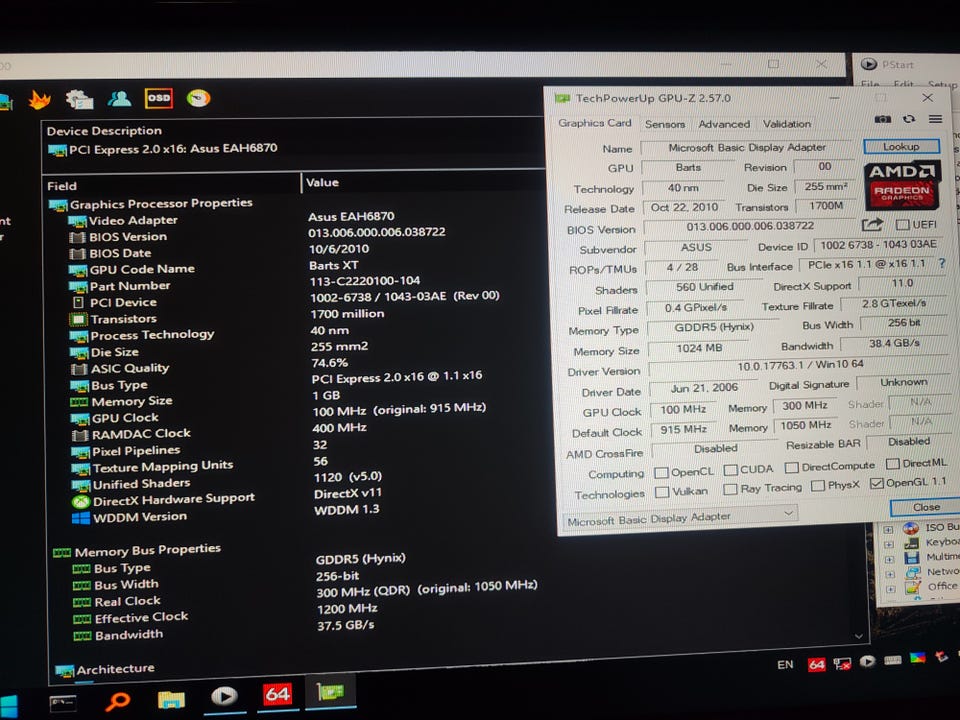This screenshot has height=720, width=960.
Task: Take a GPU-Z screenshot with camera icon
Action: [x=882, y=119]
